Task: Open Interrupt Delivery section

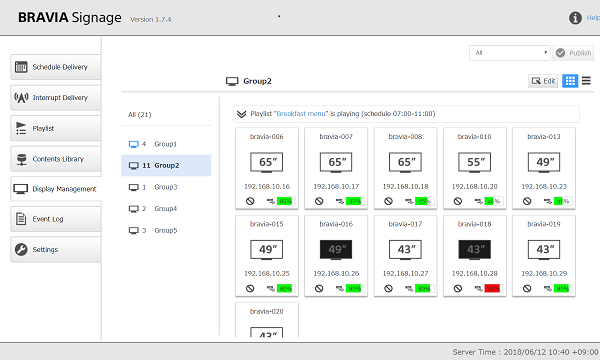Action: 56,98
